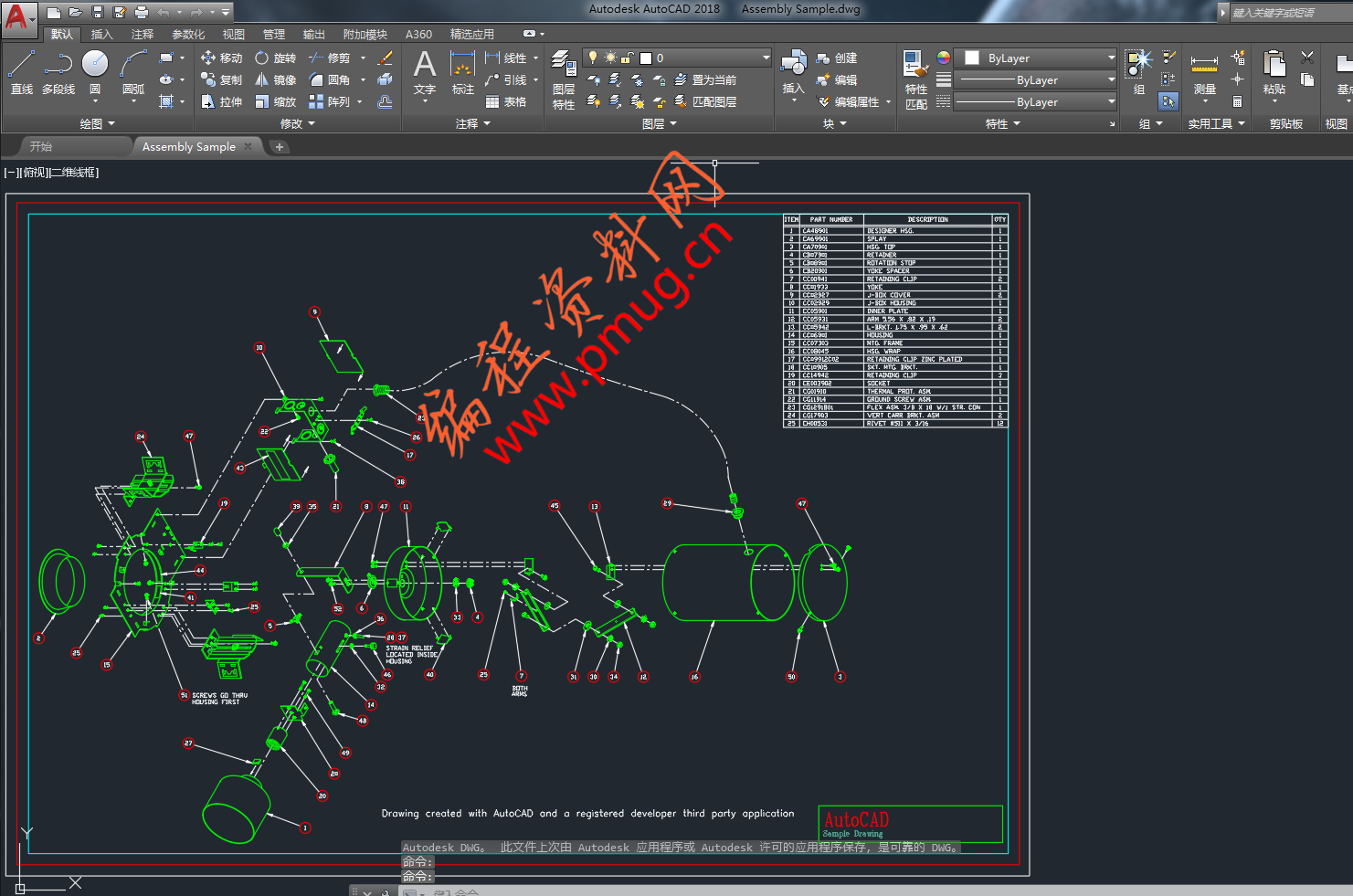Switch to the Start (开始) file tab

(42, 146)
